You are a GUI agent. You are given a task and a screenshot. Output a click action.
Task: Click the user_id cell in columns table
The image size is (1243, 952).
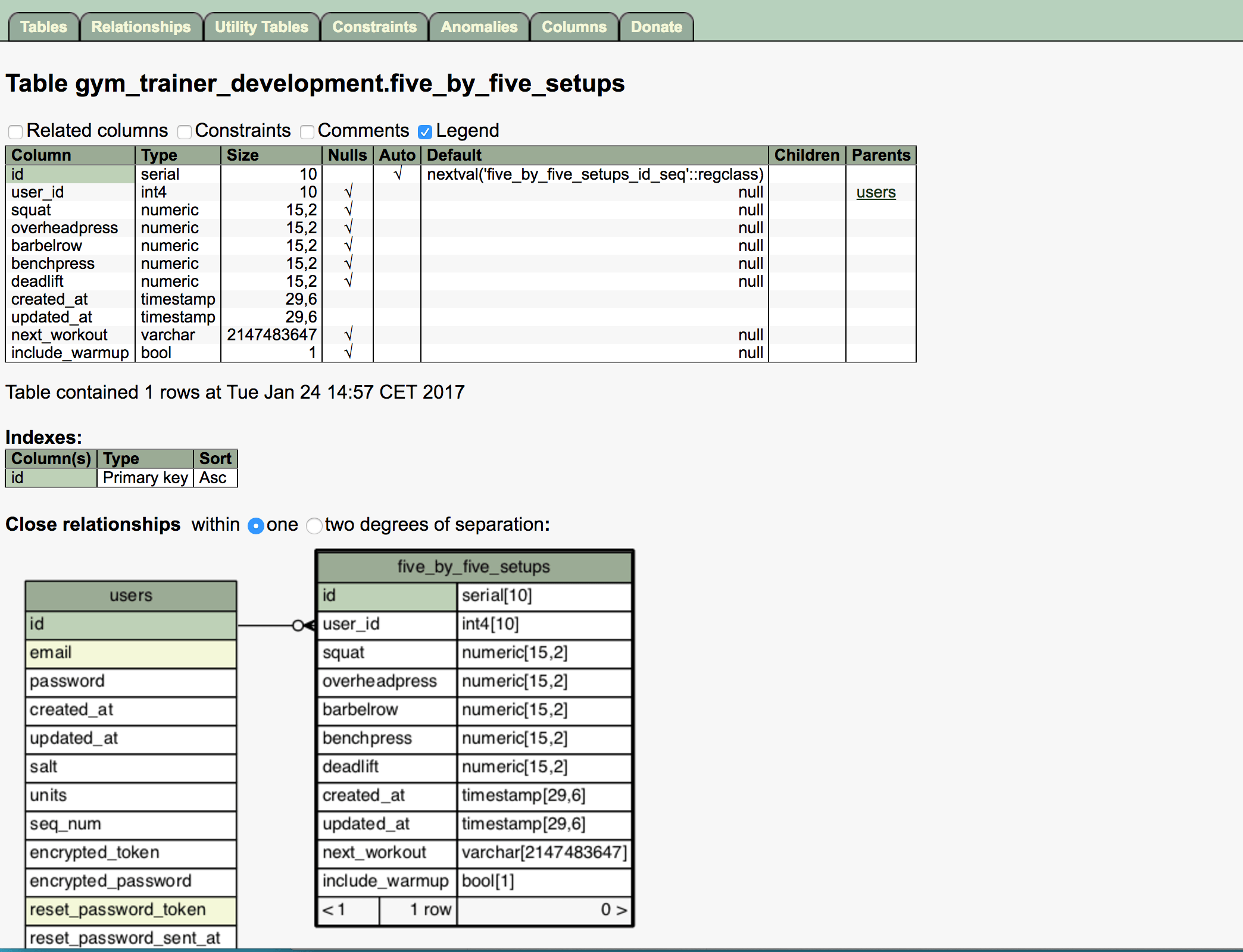coord(70,192)
